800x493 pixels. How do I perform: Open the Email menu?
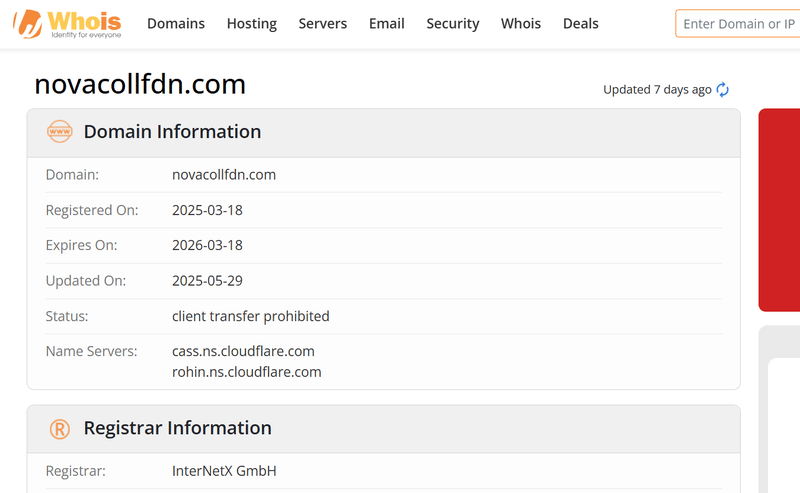click(387, 23)
